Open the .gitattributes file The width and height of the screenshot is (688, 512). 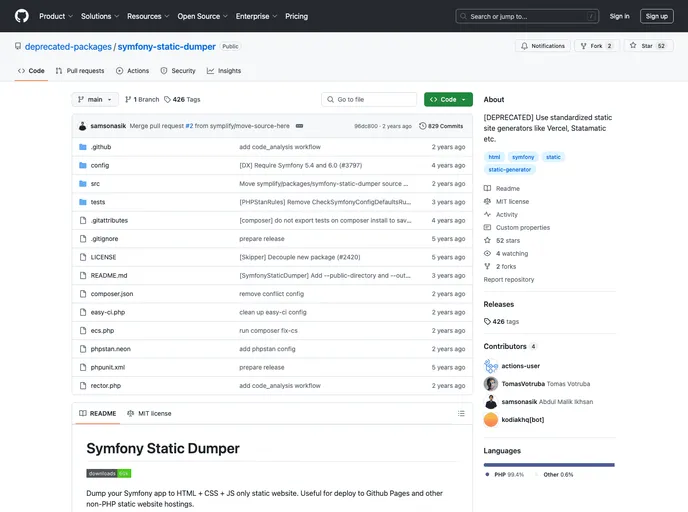[x=109, y=221]
